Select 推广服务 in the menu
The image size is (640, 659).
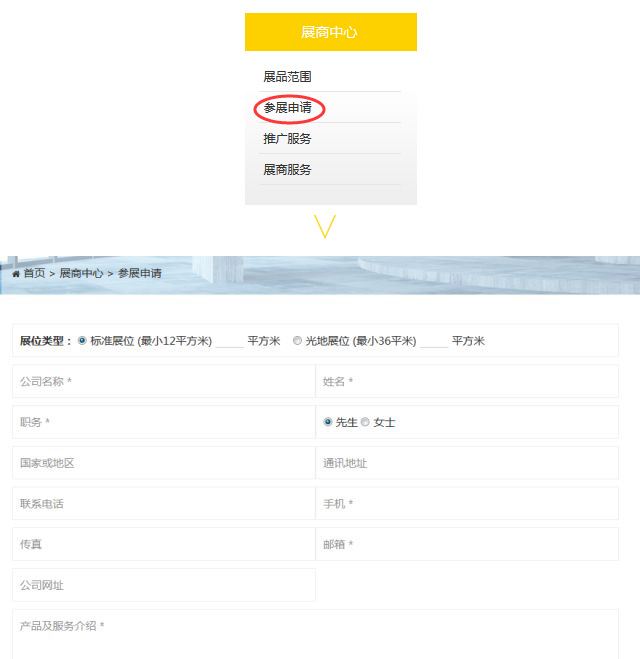pos(287,139)
